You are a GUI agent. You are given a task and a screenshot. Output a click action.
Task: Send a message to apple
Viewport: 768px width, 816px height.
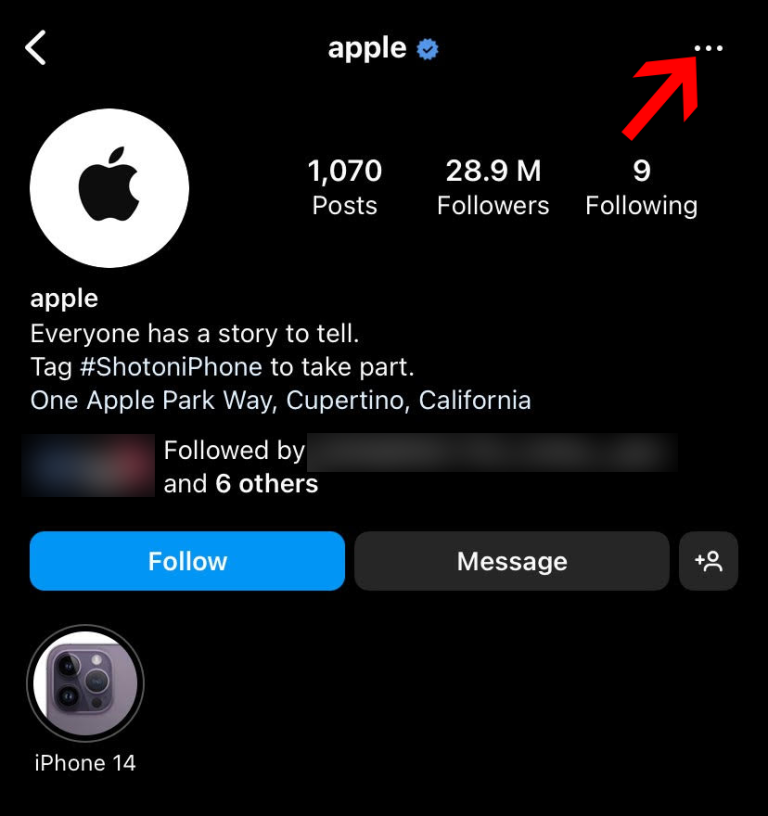tap(512, 561)
